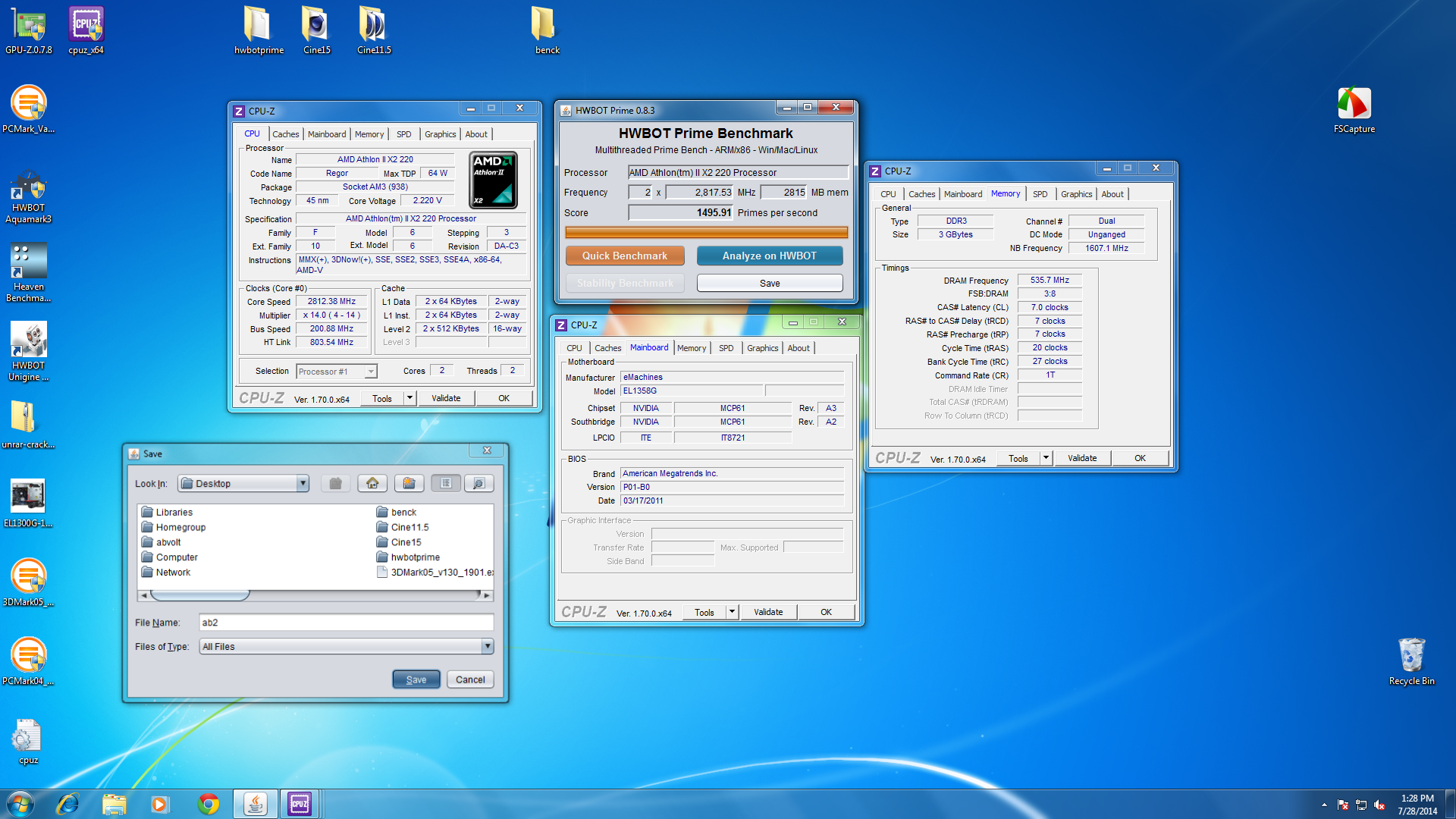Screen dimensions: 1456x819
Task: Click Tools button in Mainboard window
Action: point(704,612)
